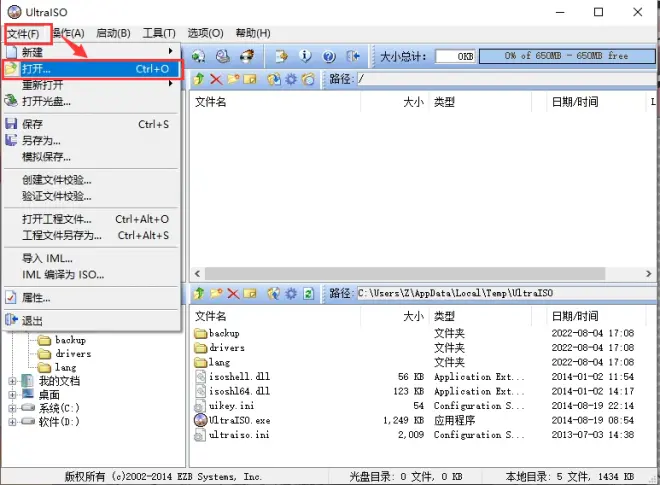Select 工程文件另存为... menu entry

92,235
